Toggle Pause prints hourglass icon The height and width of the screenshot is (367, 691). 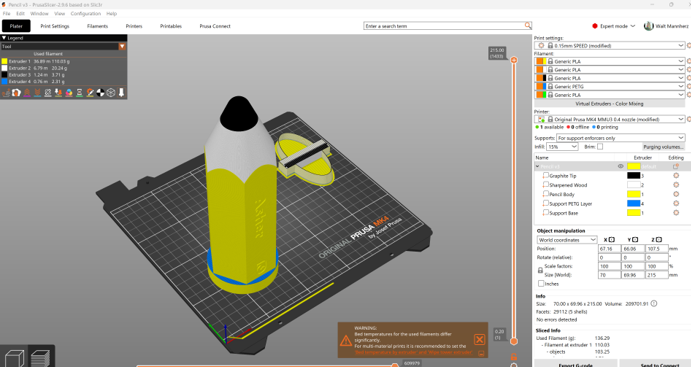pyautogui.click(x=79, y=93)
